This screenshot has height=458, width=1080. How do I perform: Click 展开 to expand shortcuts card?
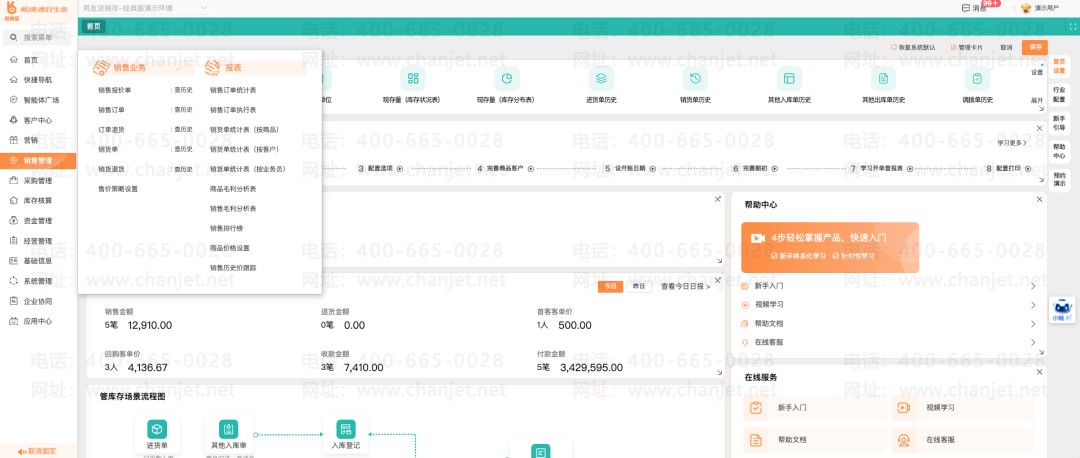coord(1037,101)
